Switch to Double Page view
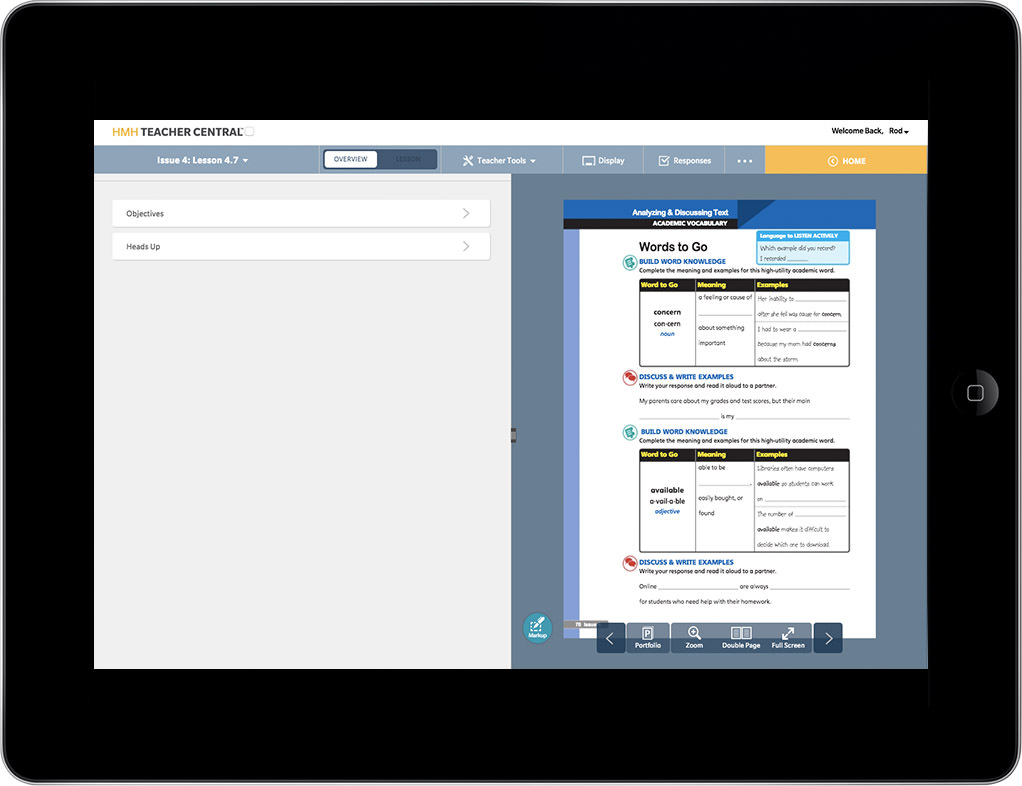 (741, 637)
